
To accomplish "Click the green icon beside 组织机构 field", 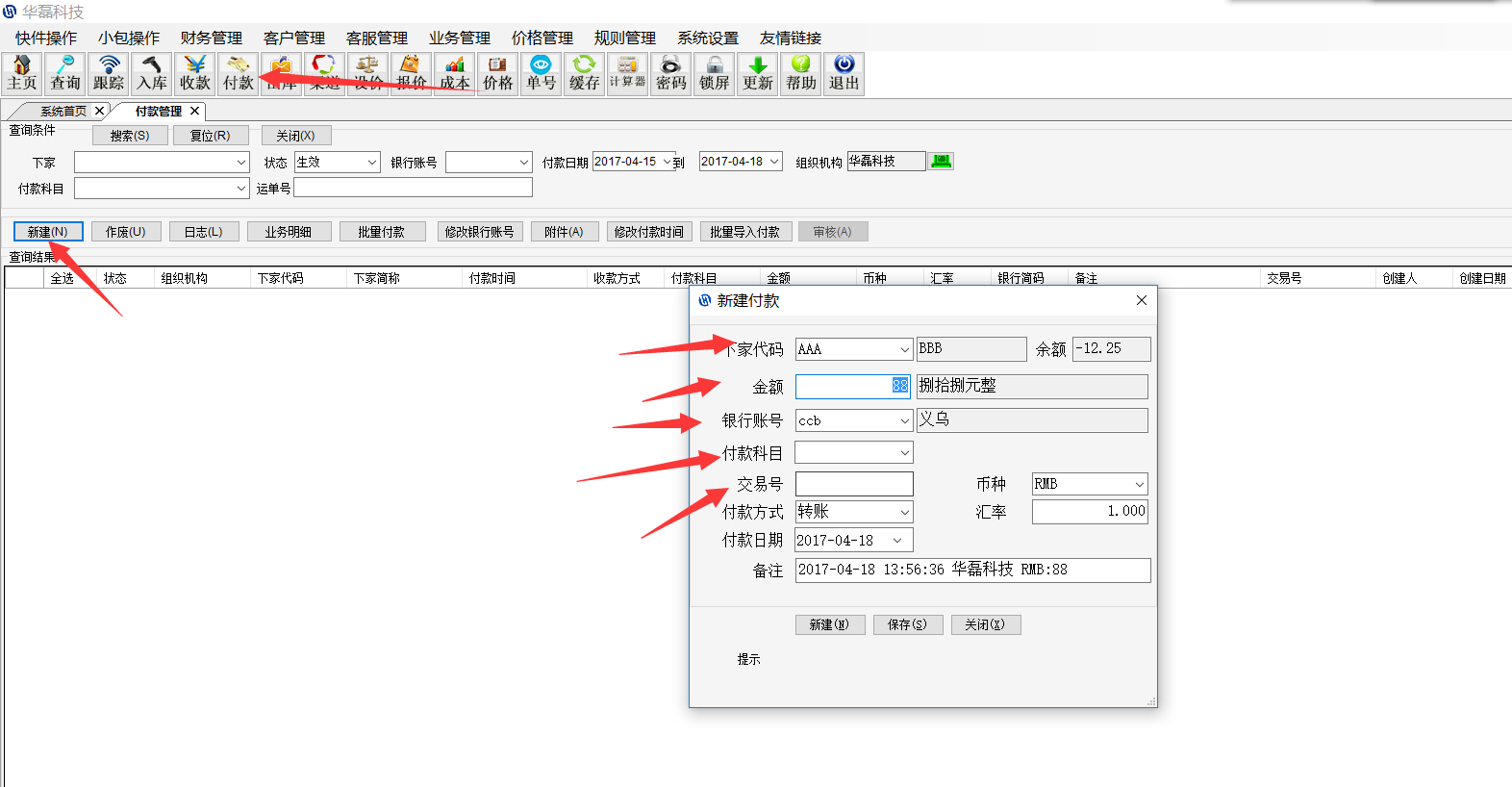I will [x=942, y=162].
